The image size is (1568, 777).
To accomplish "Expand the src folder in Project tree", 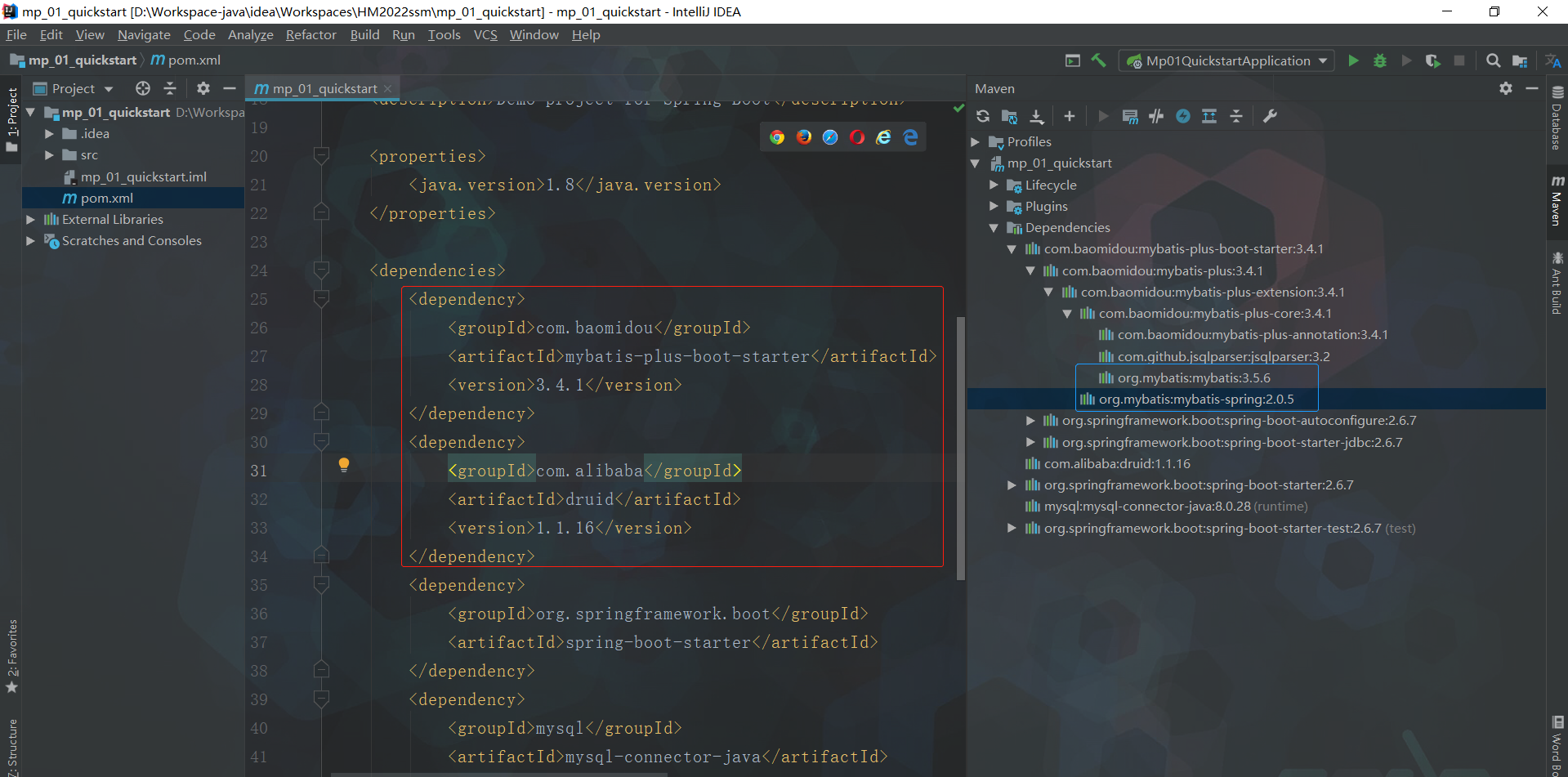I will (x=50, y=155).
